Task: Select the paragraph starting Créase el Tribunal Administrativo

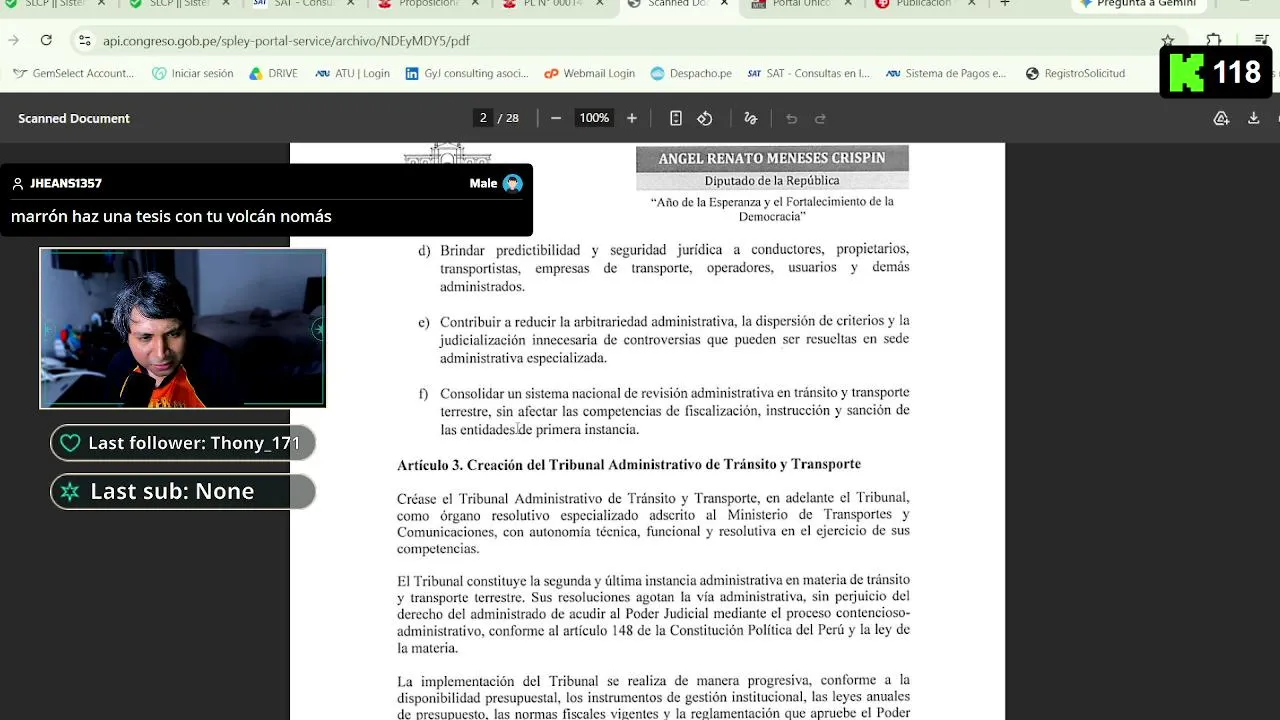Action: coord(653,523)
